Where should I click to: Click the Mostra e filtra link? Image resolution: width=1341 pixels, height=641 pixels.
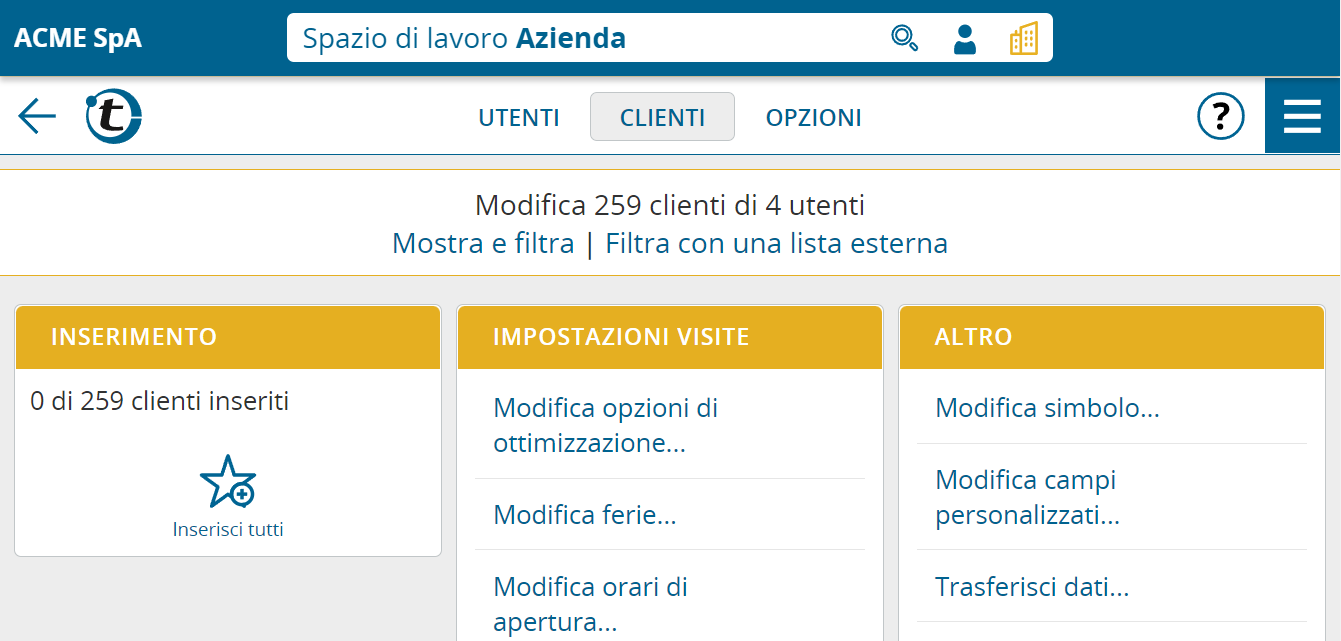click(x=483, y=243)
